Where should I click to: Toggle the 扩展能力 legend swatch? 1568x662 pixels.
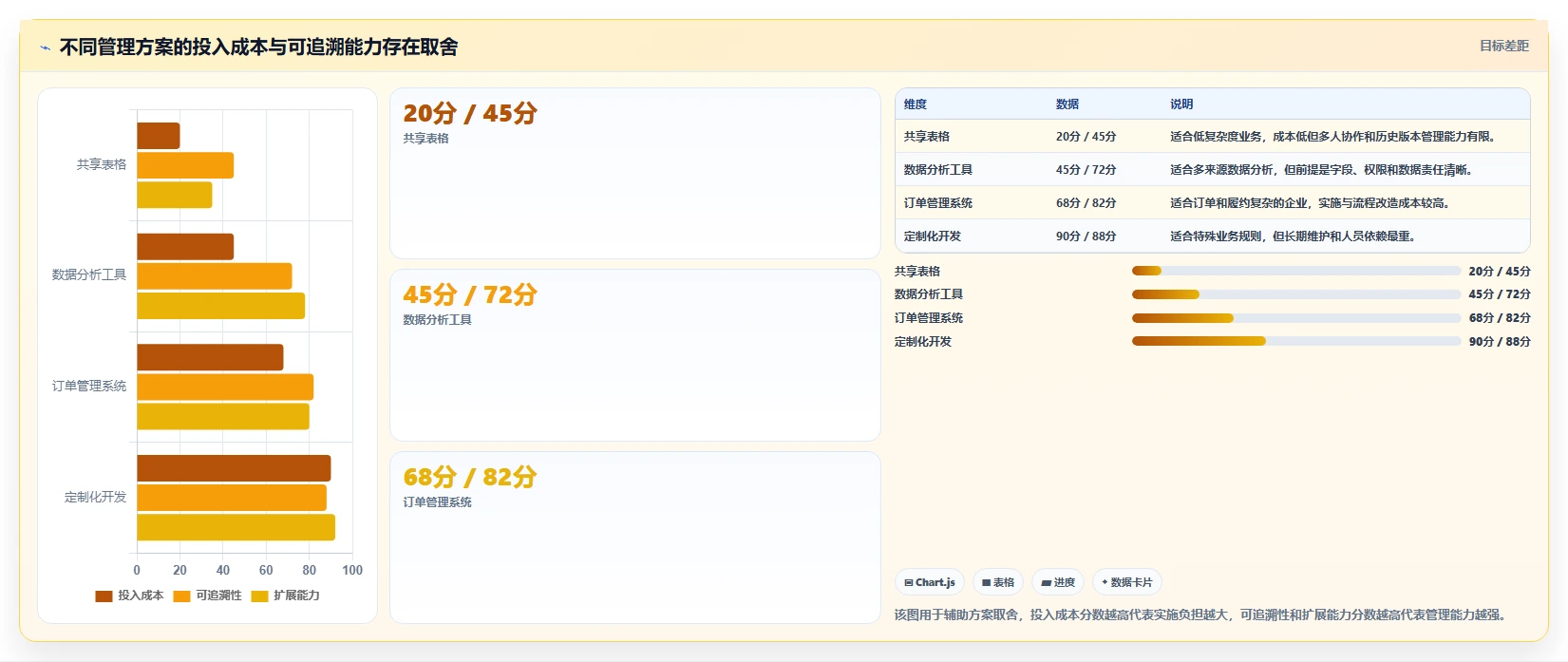(x=259, y=596)
